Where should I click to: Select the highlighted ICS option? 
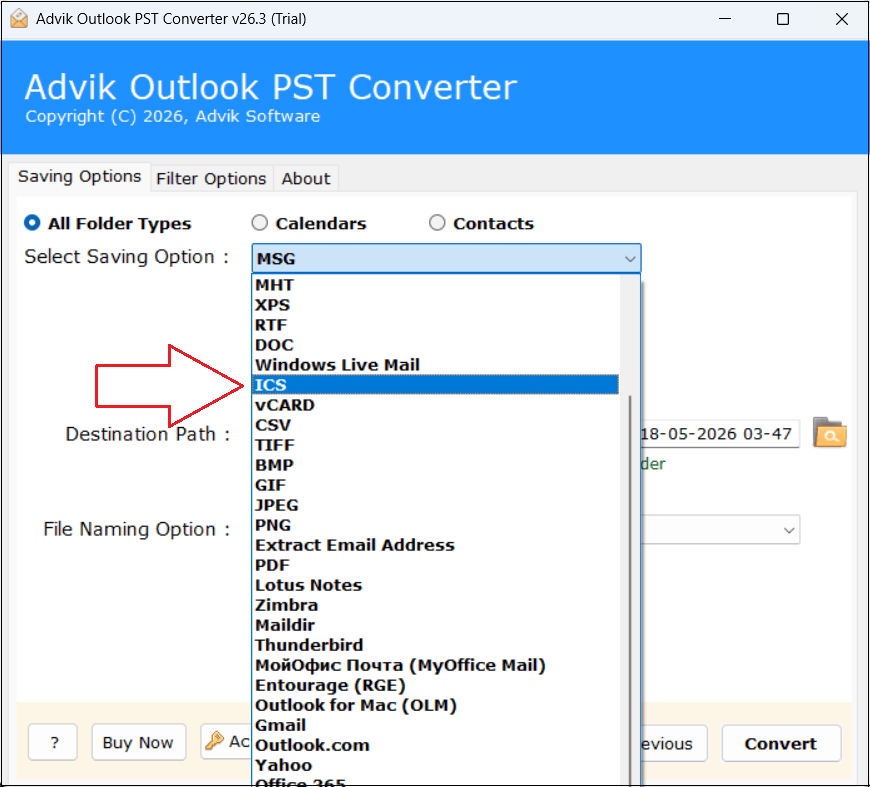point(436,385)
